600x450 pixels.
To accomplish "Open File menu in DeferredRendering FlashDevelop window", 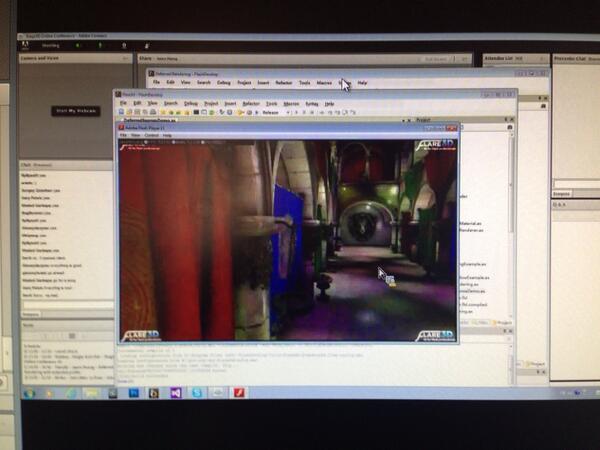I will pos(156,82).
